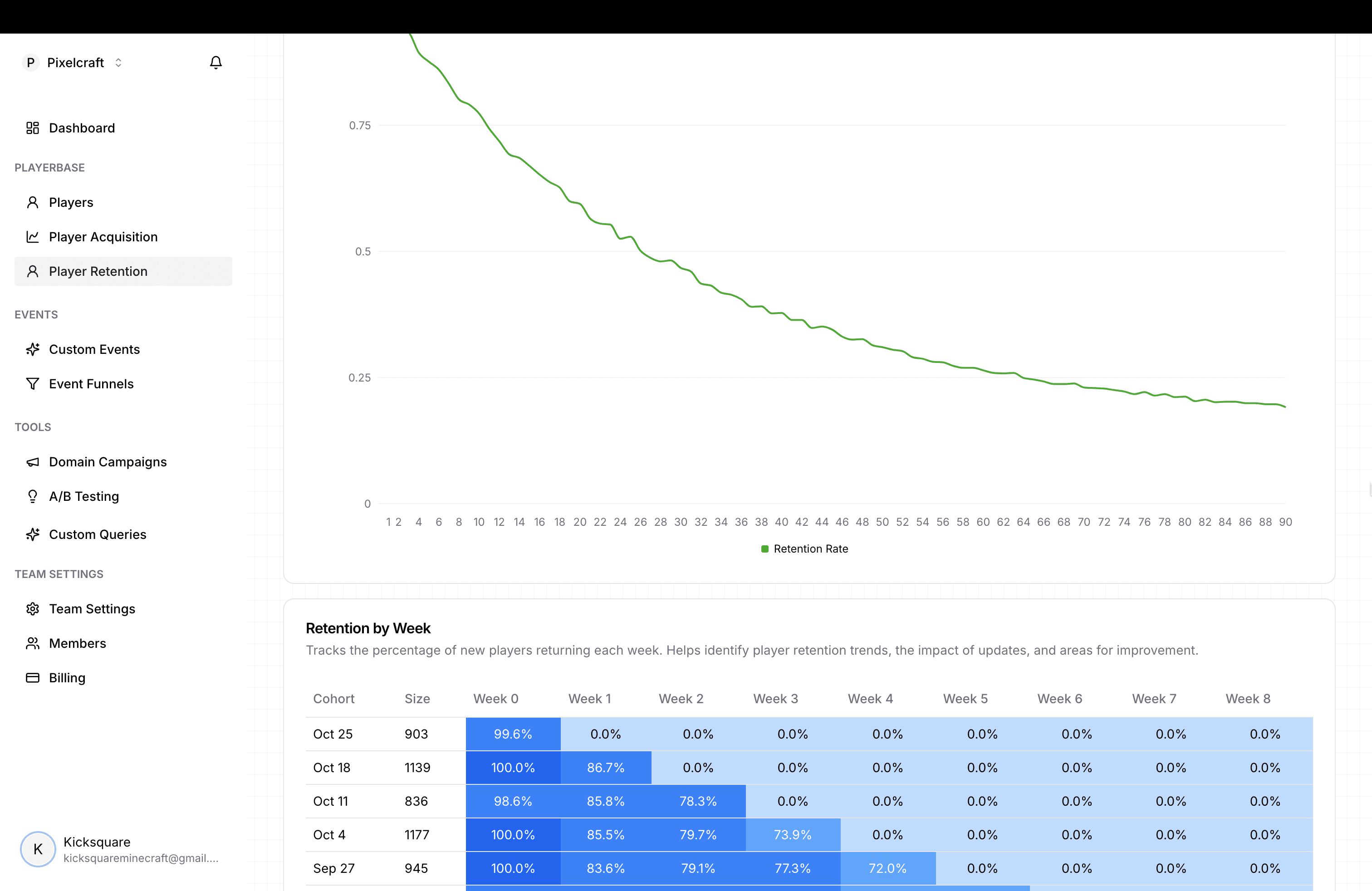Click the Billing card icon
The height and width of the screenshot is (891, 1372).
pyautogui.click(x=33, y=678)
